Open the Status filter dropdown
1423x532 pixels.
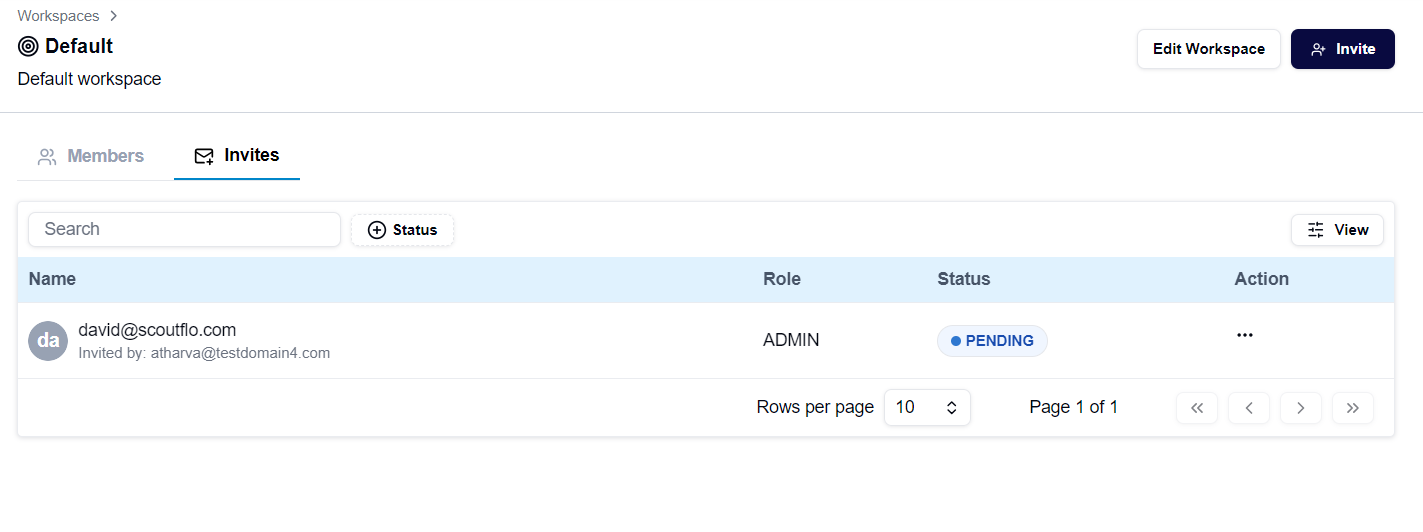click(402, 230)
